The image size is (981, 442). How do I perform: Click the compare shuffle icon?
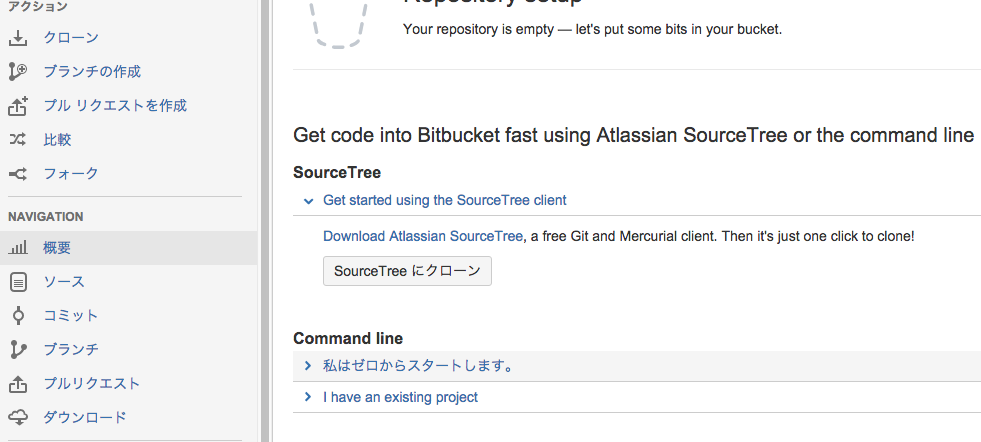tap(18, 140)
